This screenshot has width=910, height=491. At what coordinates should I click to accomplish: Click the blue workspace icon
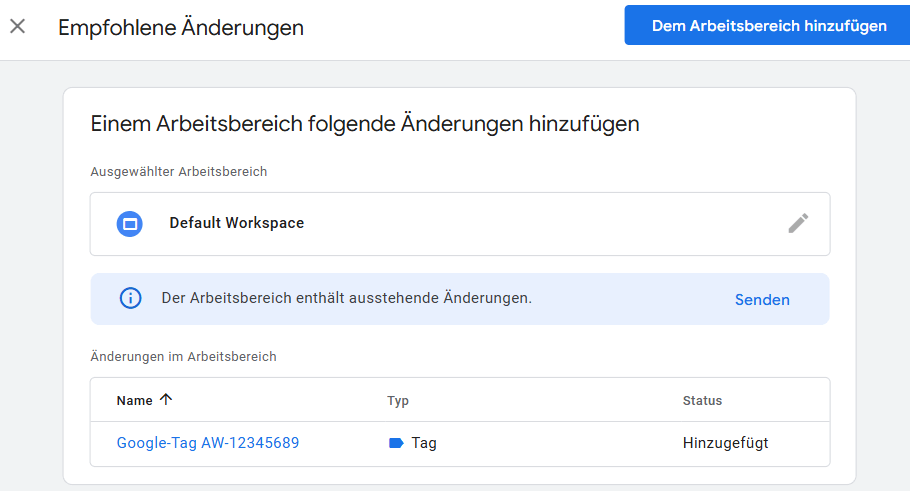(130, 223)
